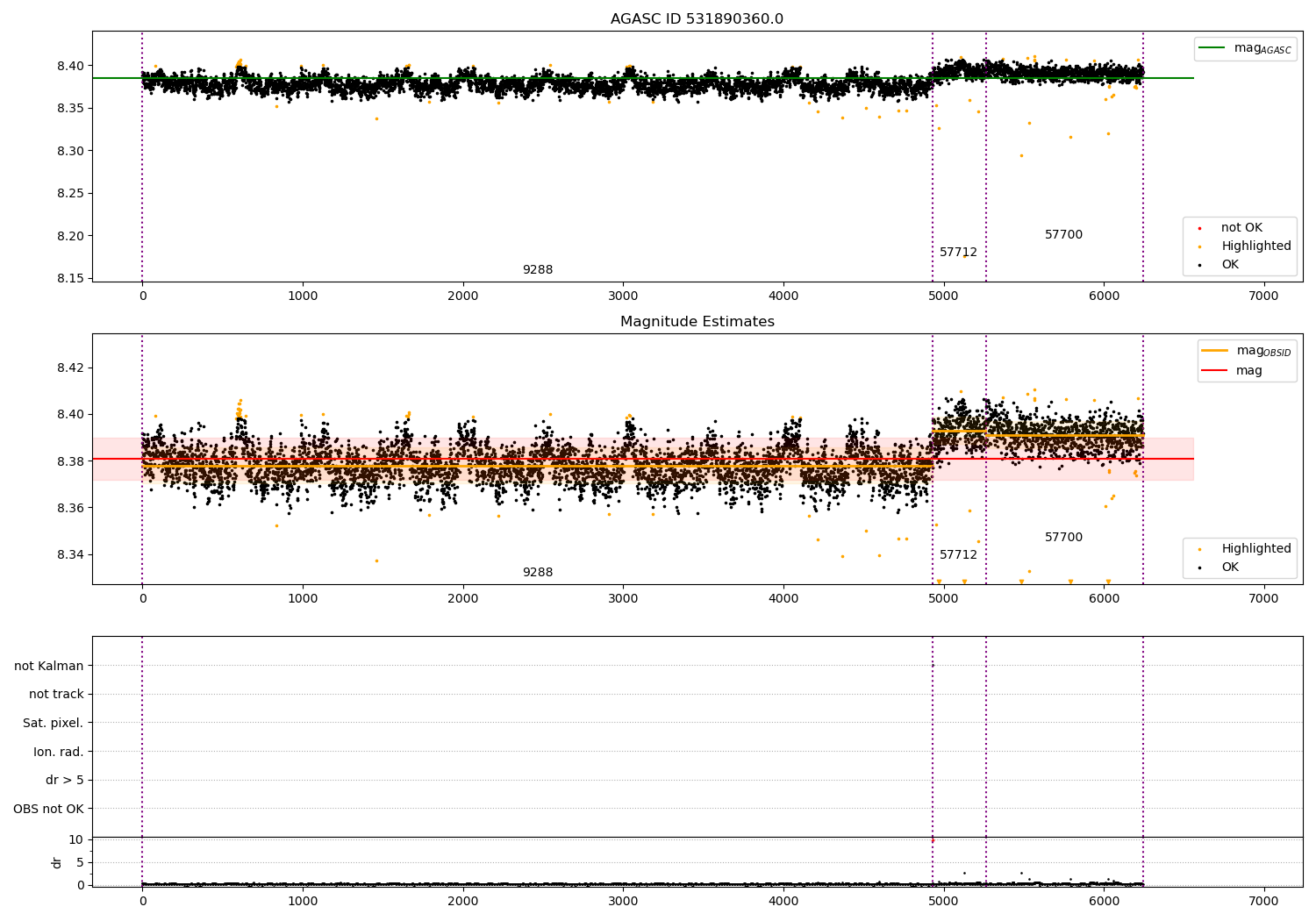1316x921 pixels.
Task: Click the "OBS not OK" y-axis label
Action: (x=49, y=809)
